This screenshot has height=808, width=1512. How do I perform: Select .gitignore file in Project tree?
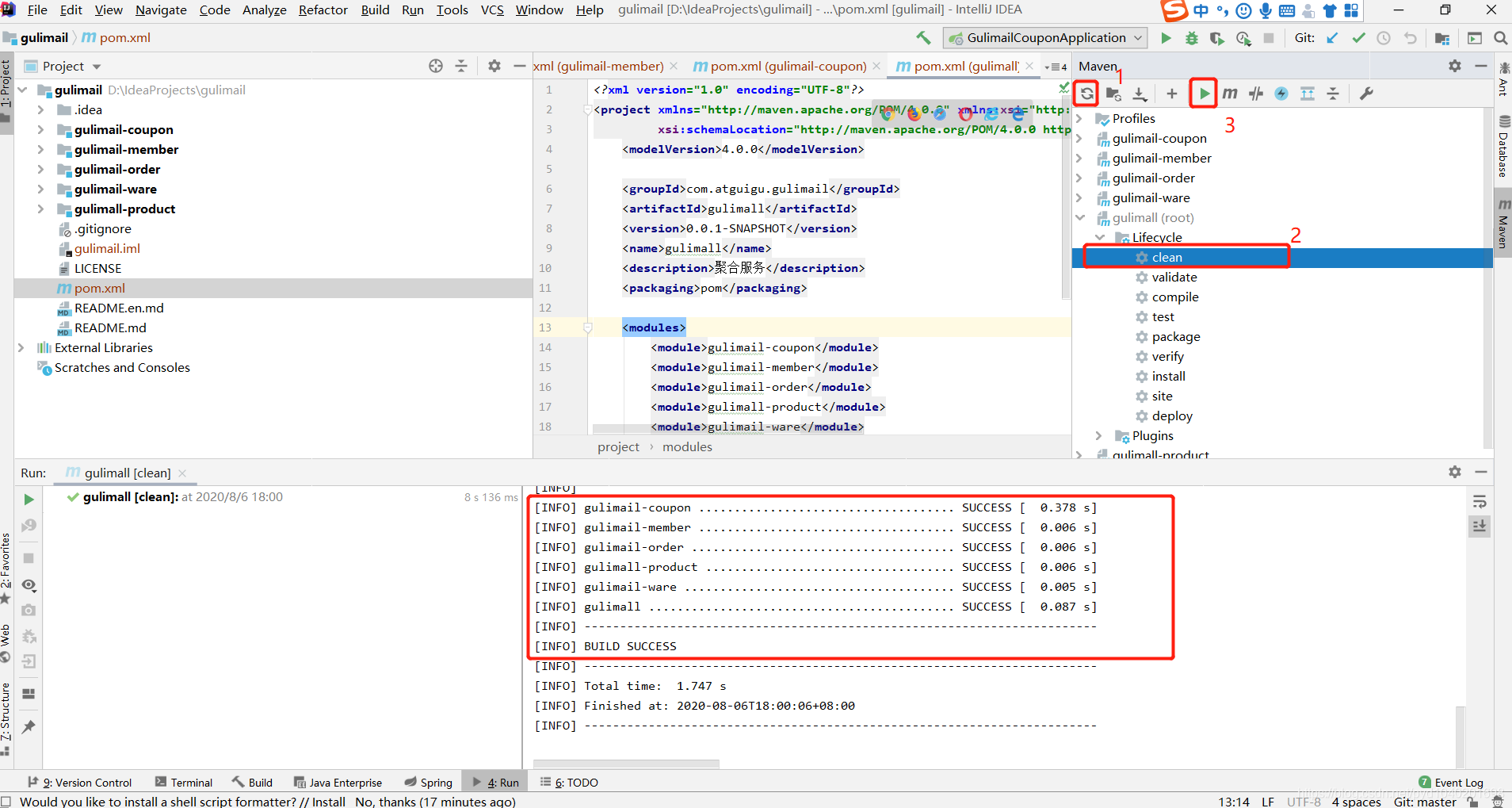(103, 228)
